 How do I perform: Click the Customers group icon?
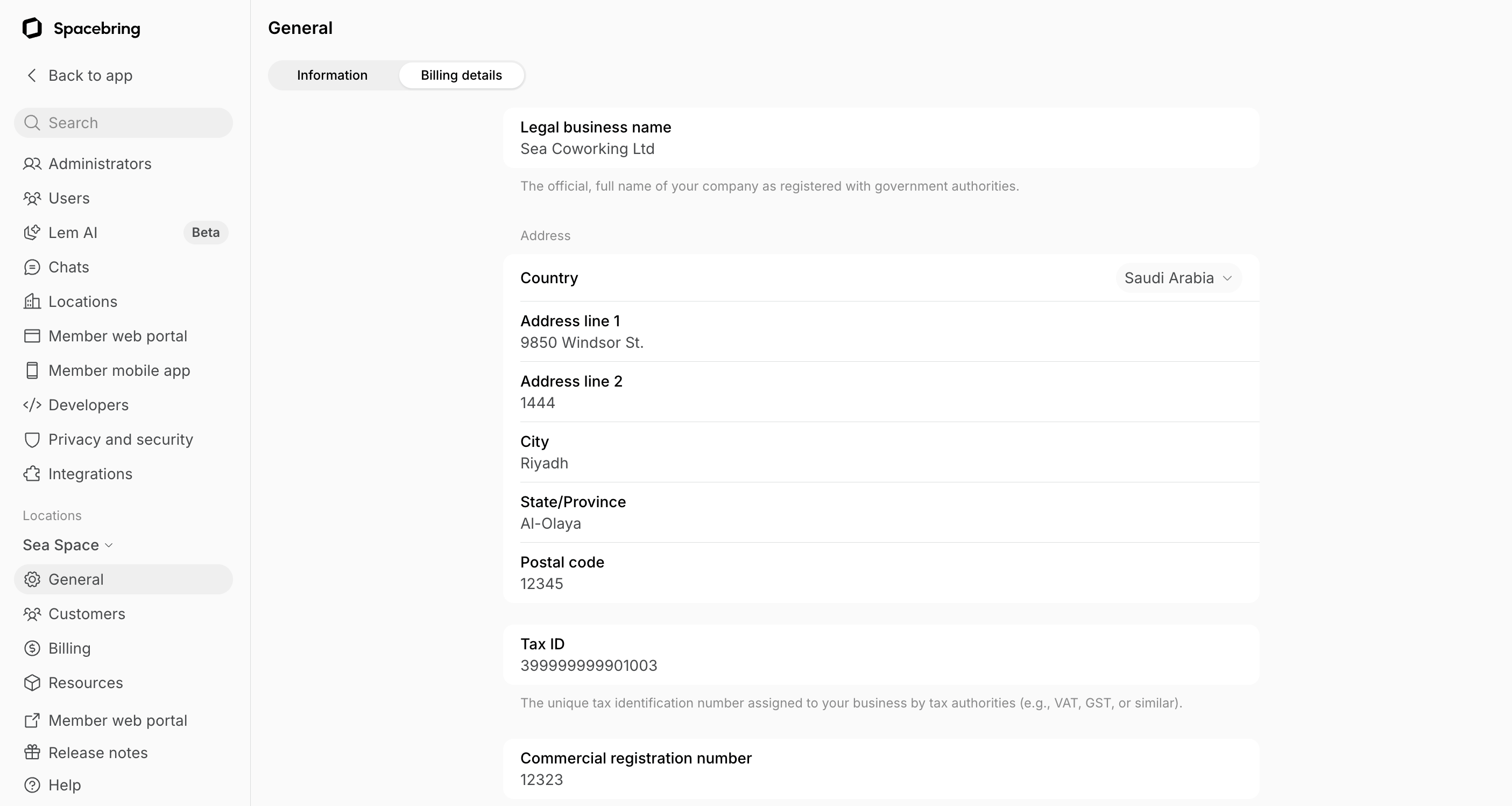pyautogui.click(x=32, y=614)
